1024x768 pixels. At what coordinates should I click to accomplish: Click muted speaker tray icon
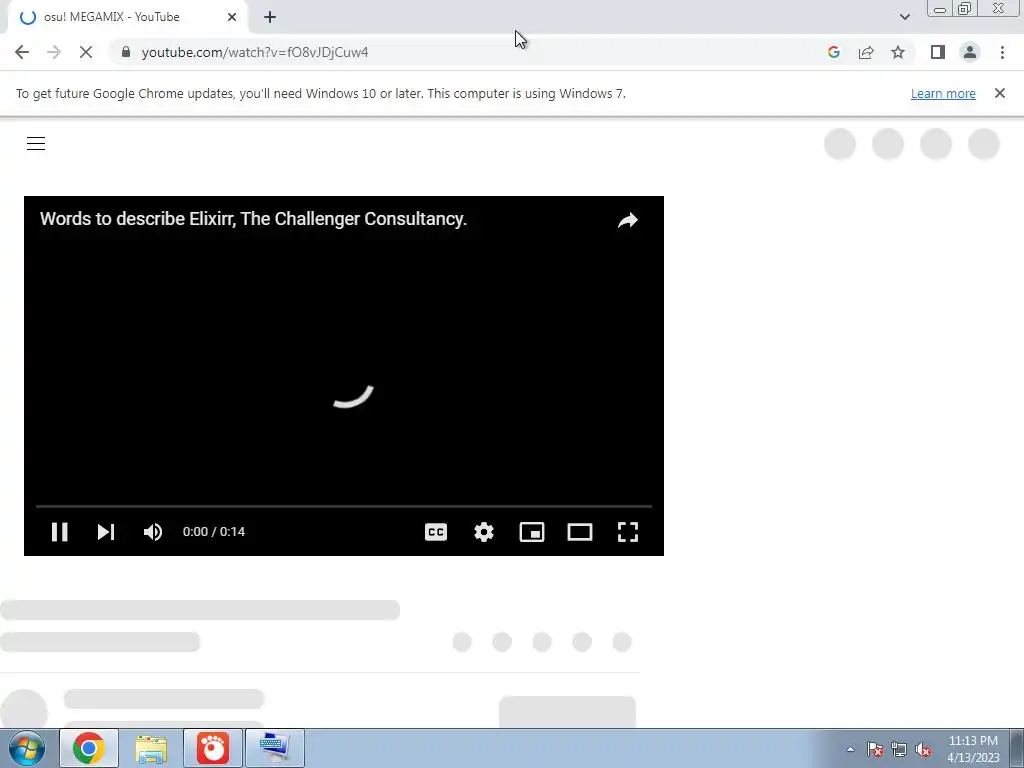click(x=923, y=749)
